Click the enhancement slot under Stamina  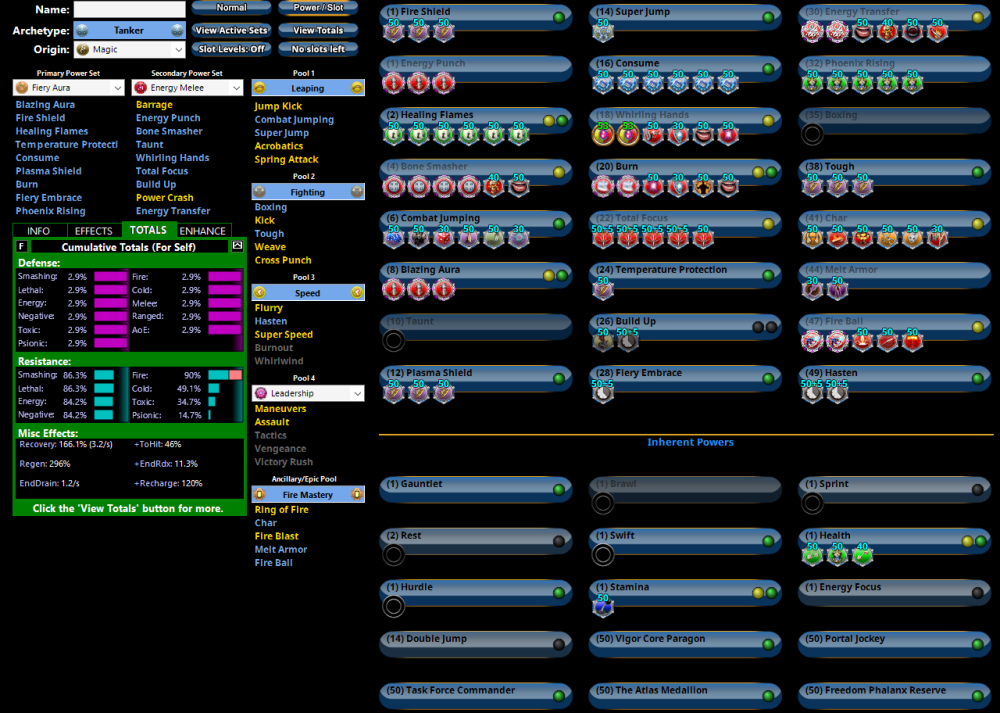point(603,607)
